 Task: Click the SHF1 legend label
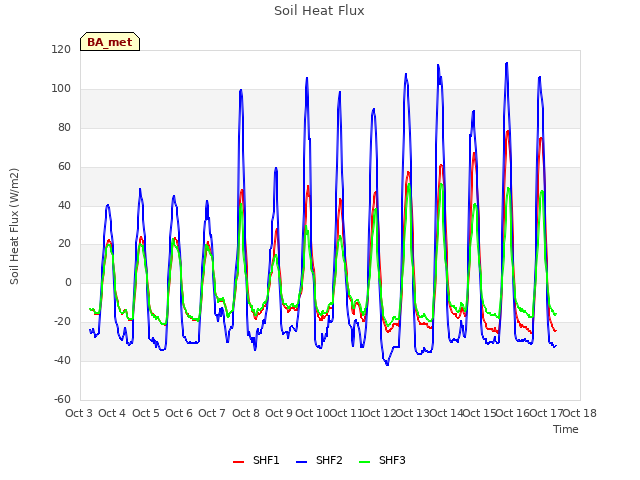click(266, 460)
